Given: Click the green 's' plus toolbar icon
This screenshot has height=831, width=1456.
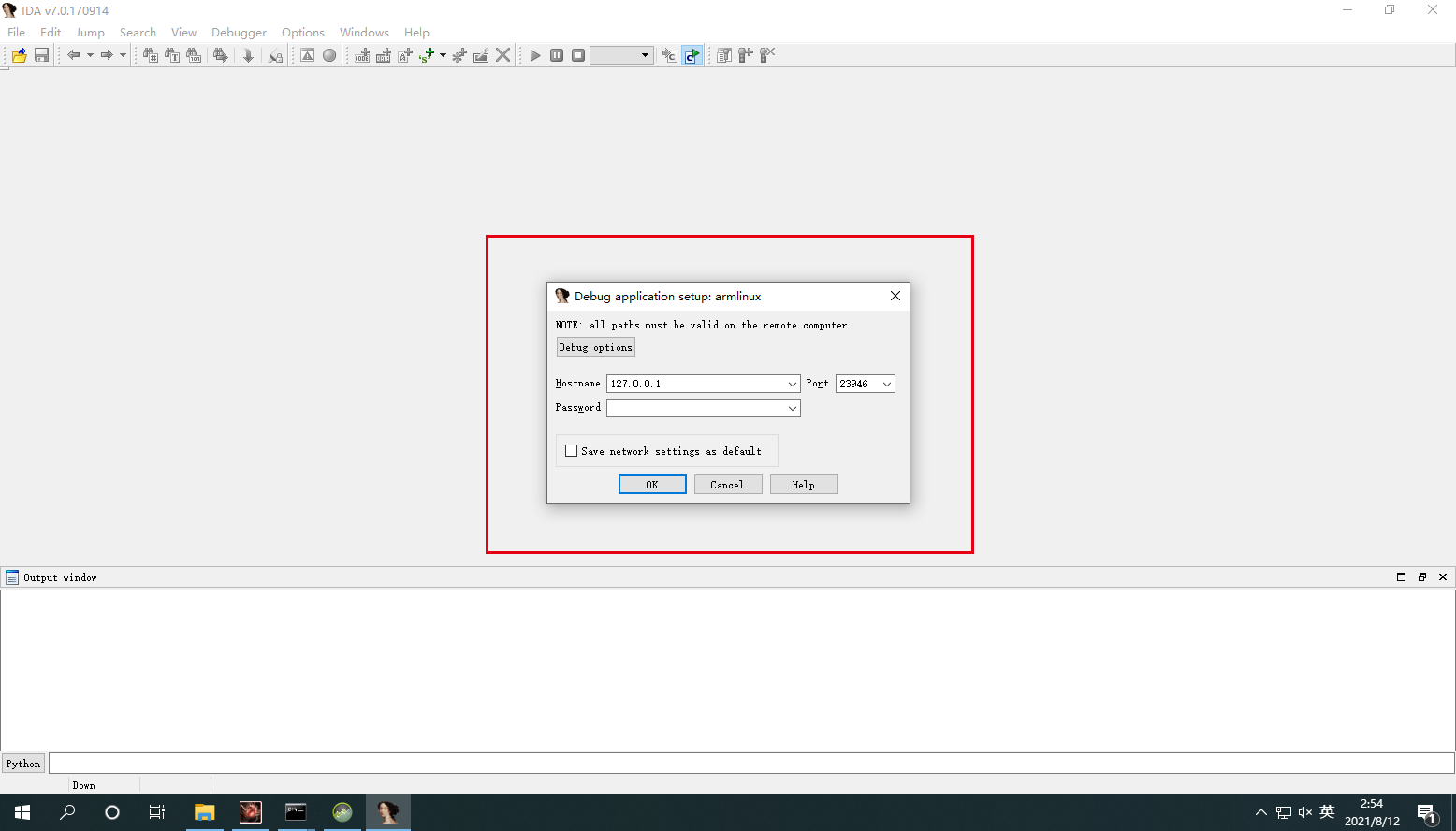Looking at the screenshot, I should tap(427, 55).
